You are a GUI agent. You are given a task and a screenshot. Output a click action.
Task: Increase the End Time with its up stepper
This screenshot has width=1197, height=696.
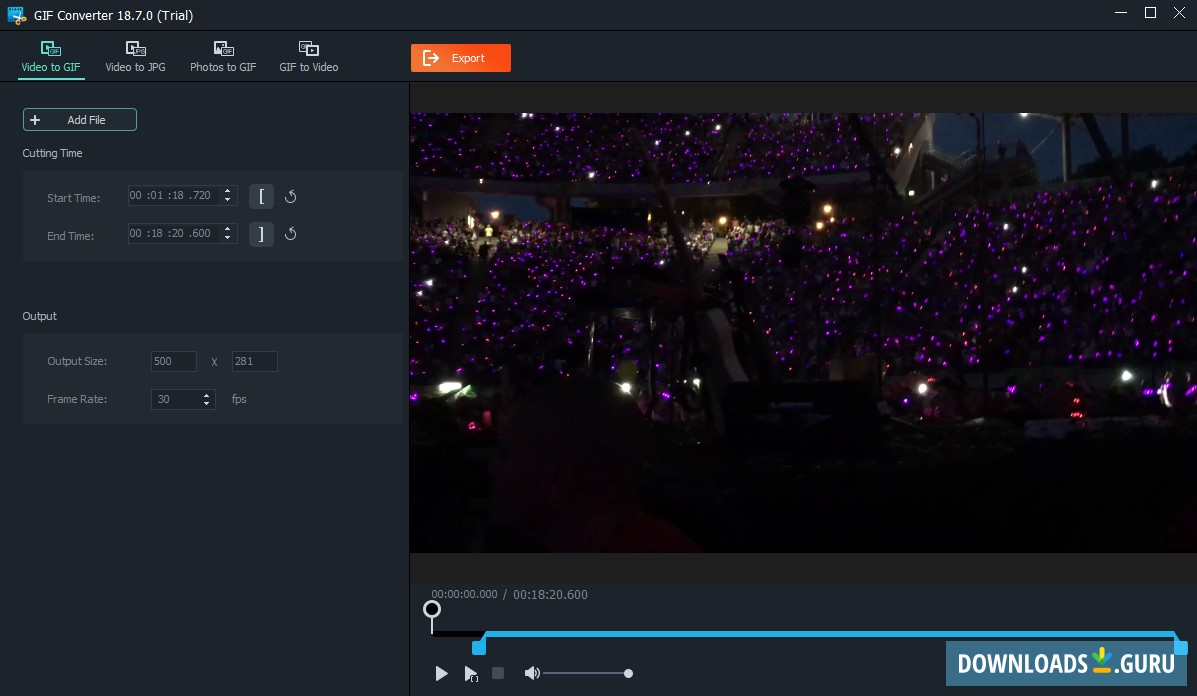pos(225,230)
